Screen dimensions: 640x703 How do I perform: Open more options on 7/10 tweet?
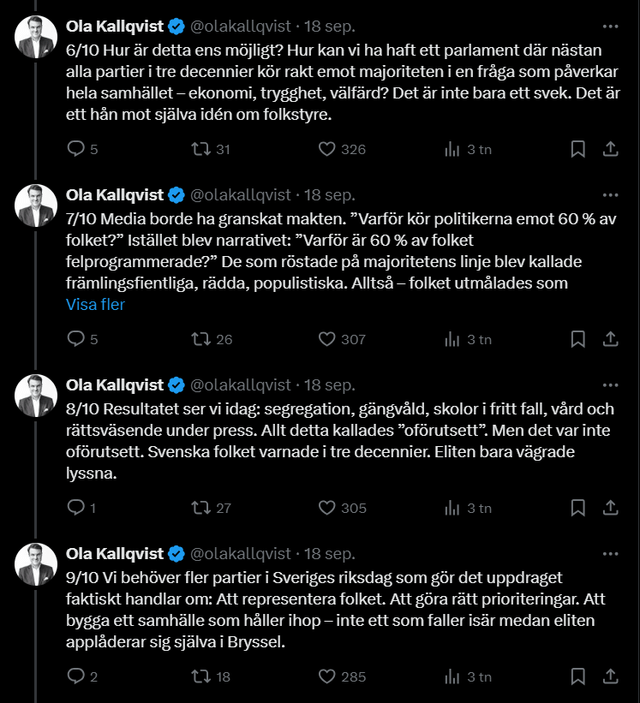[x=610, y=194]
